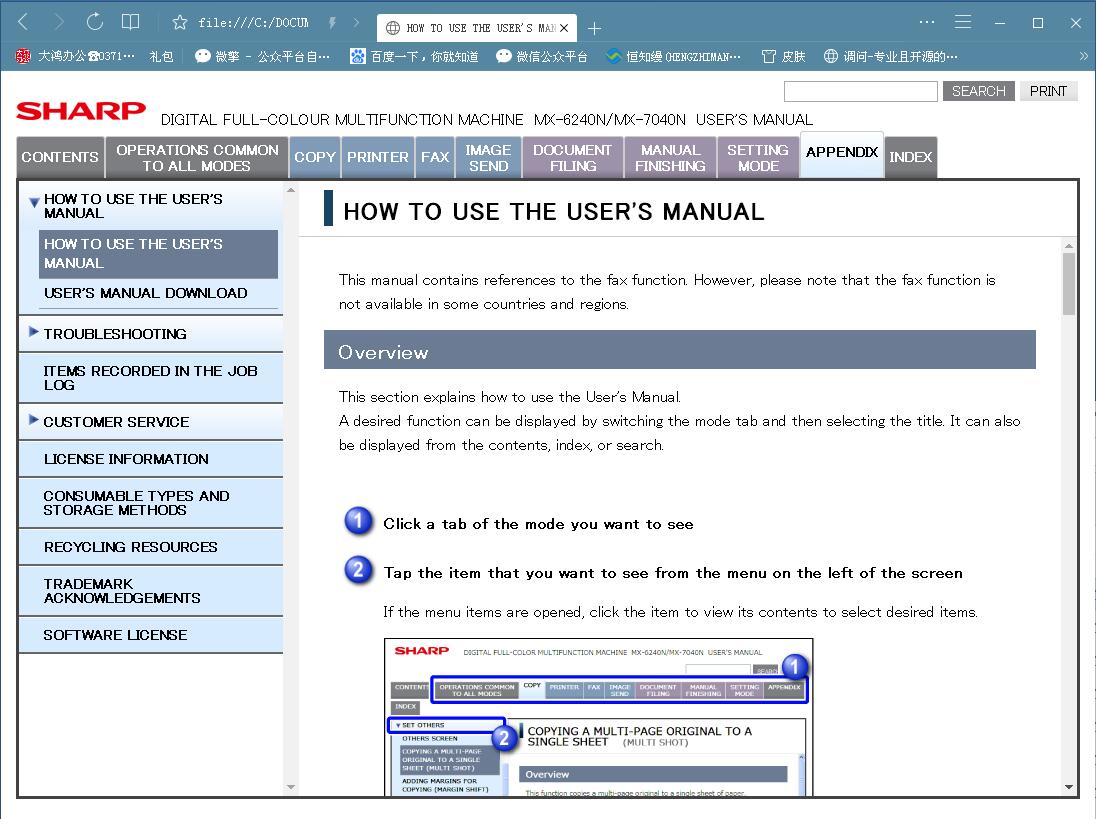Click the text 'Click a tab of the mode you want to see'
Screen dimensions: 1096x819
538,524
